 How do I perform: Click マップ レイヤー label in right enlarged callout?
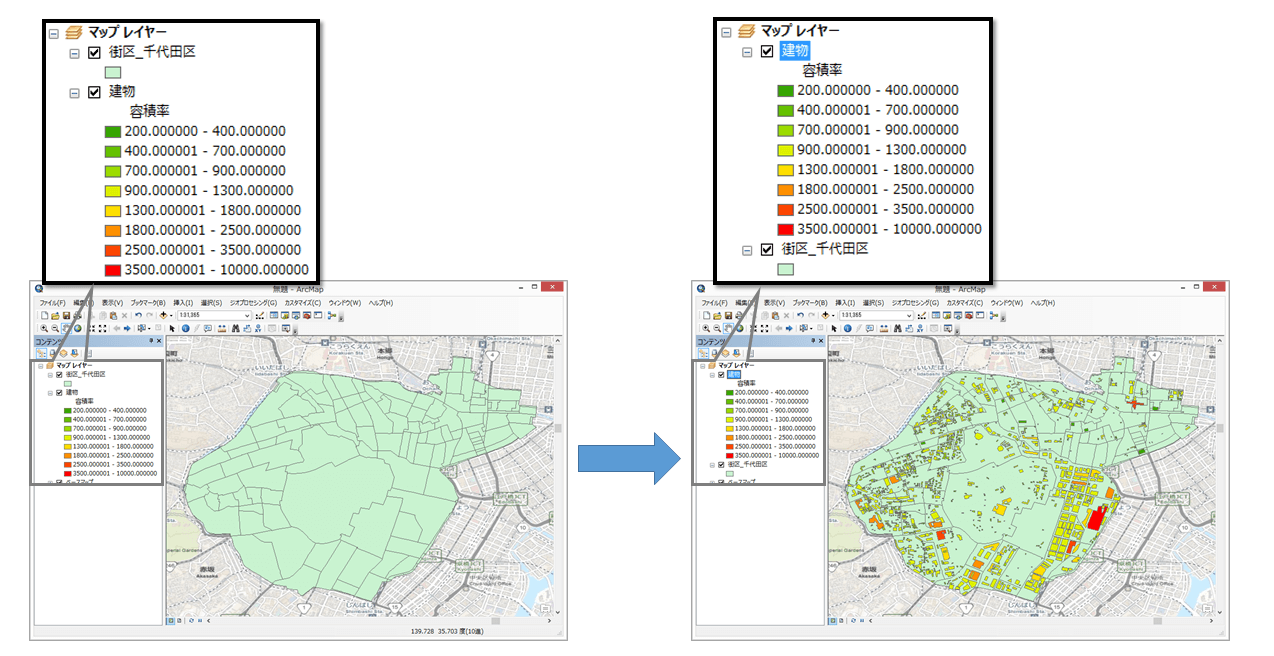(799, 31)
